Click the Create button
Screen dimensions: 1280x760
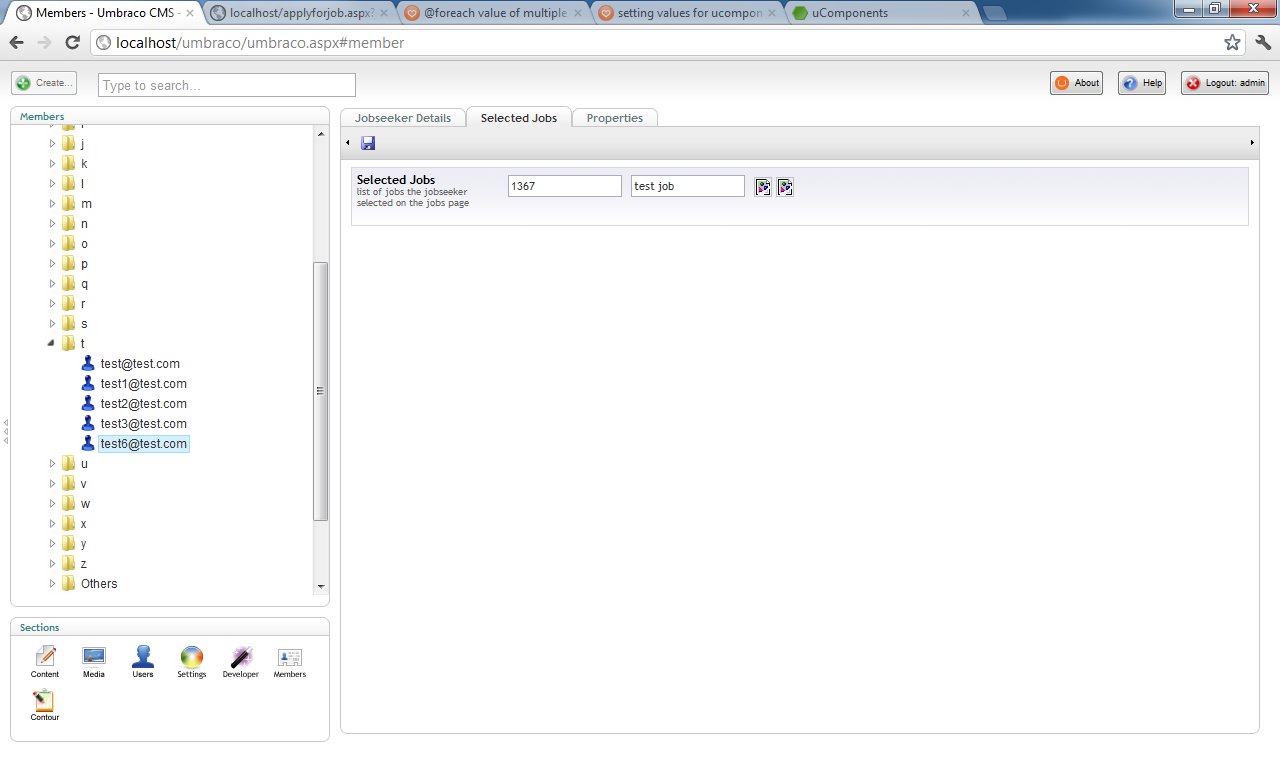coord(45,84)
